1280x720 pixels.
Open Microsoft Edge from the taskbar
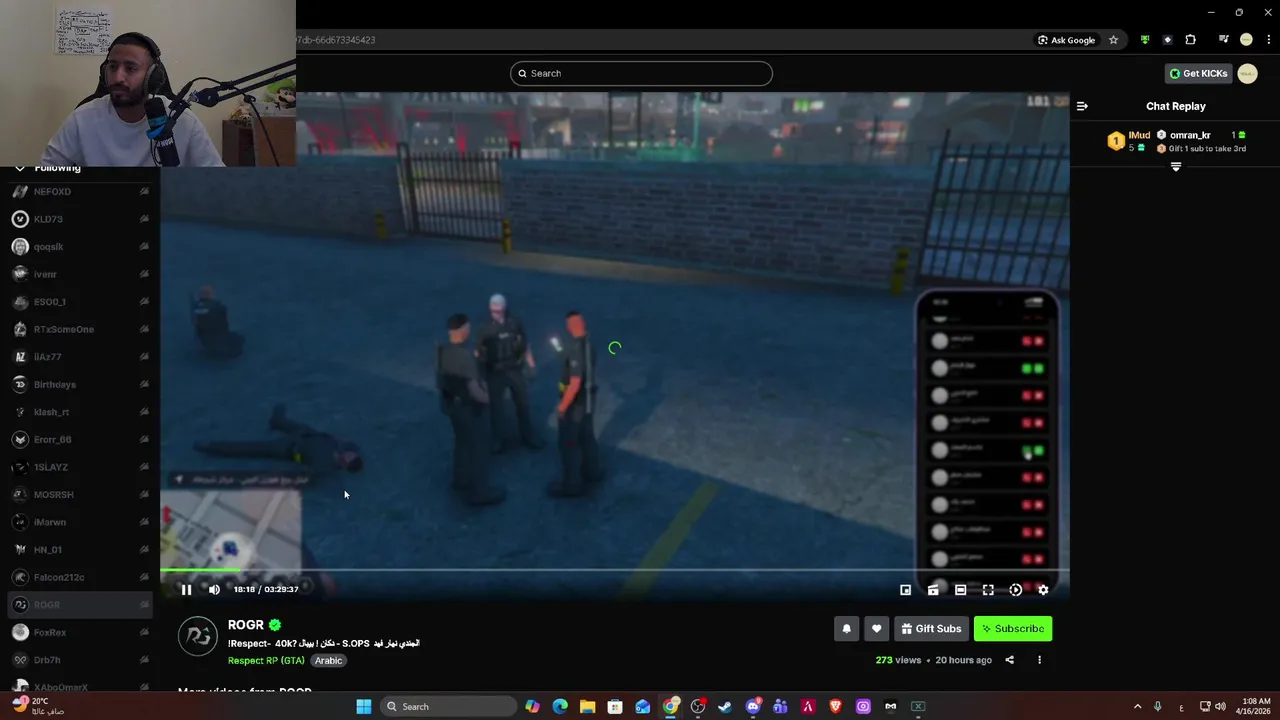560,707
